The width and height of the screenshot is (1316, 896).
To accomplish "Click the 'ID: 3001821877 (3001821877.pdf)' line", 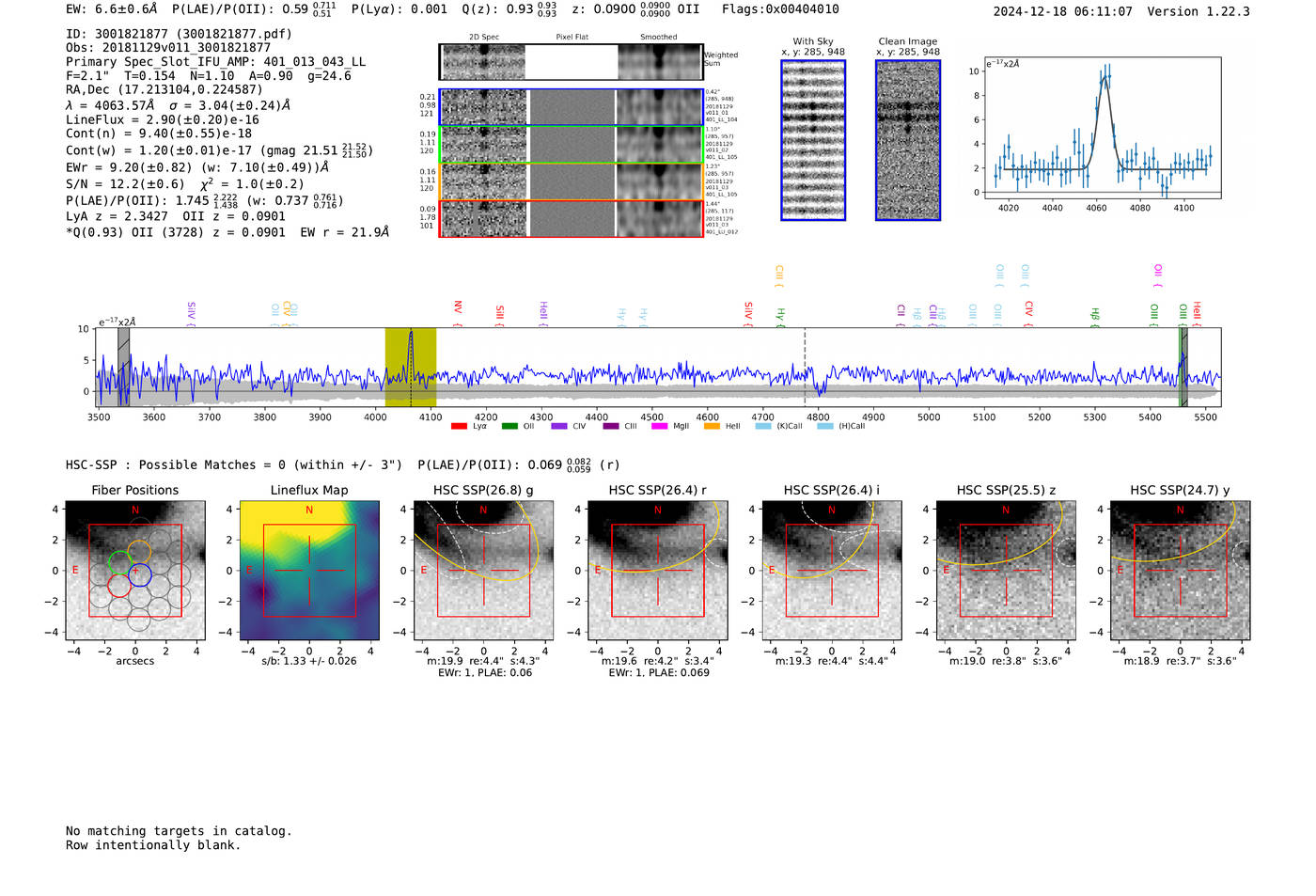I will click(x=179, y=34).
